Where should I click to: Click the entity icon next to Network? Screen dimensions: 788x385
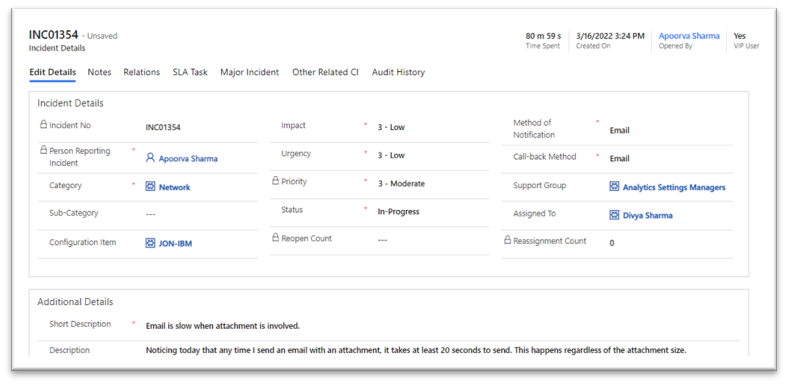pos(150,186)
